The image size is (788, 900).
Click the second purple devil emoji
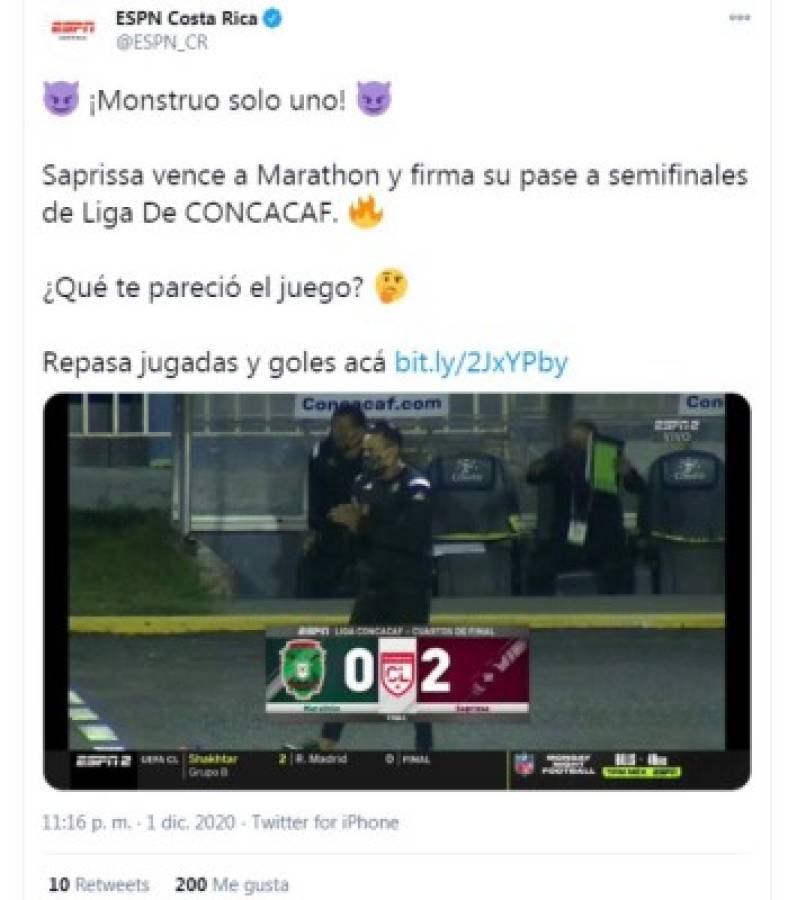point(374,98)
